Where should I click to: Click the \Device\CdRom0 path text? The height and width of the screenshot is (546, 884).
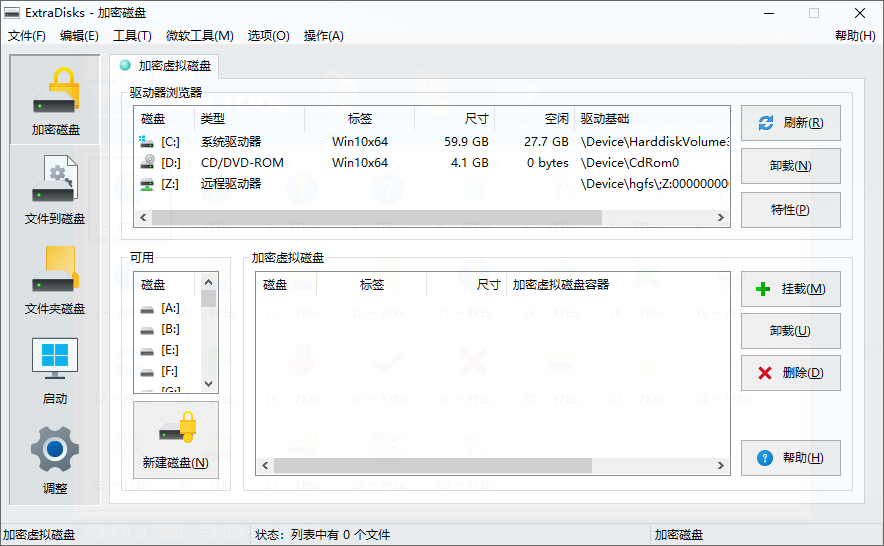630,163
